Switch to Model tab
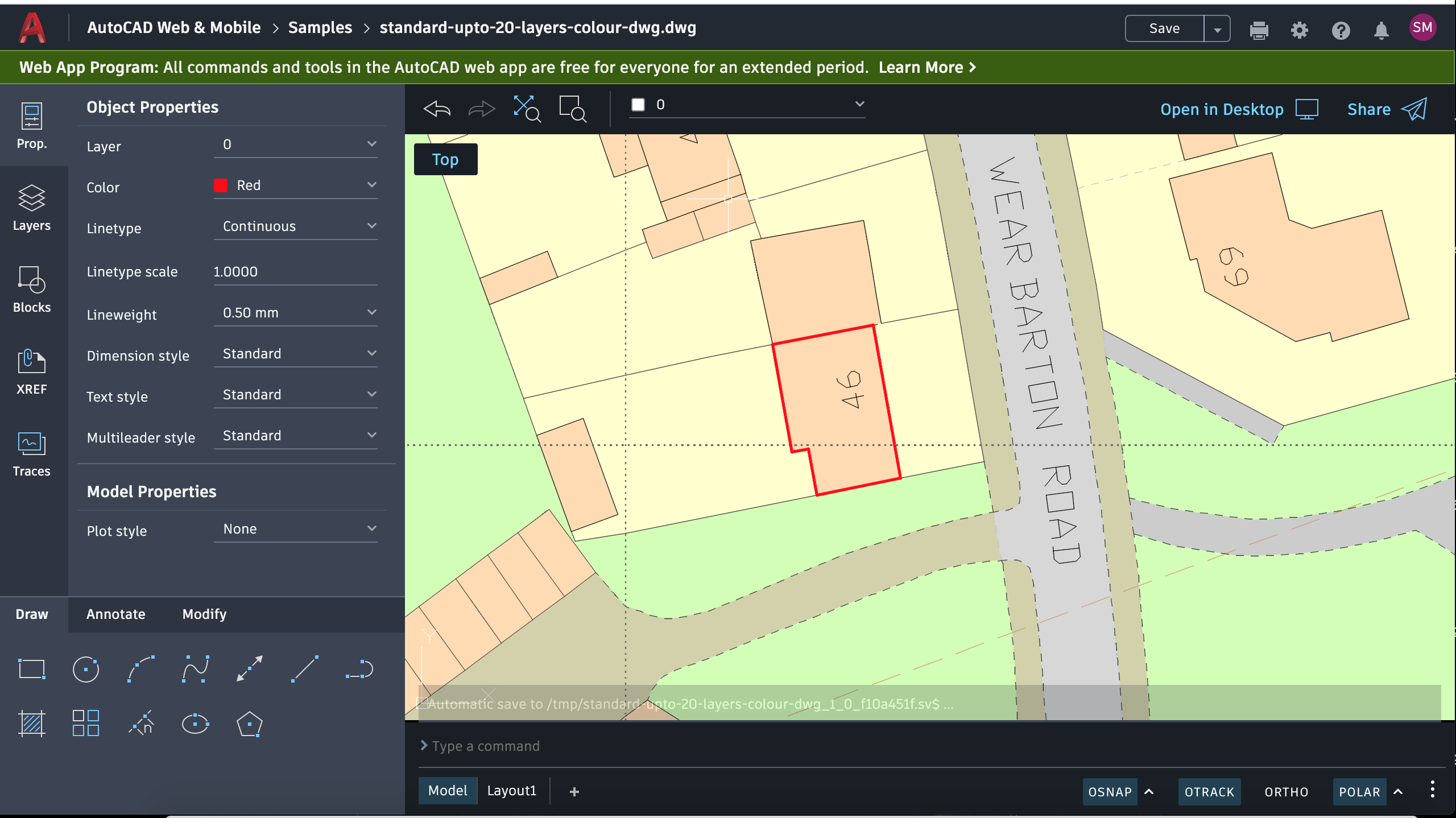This screenshot has height=818, width=1456. click(x=446, y=790)
